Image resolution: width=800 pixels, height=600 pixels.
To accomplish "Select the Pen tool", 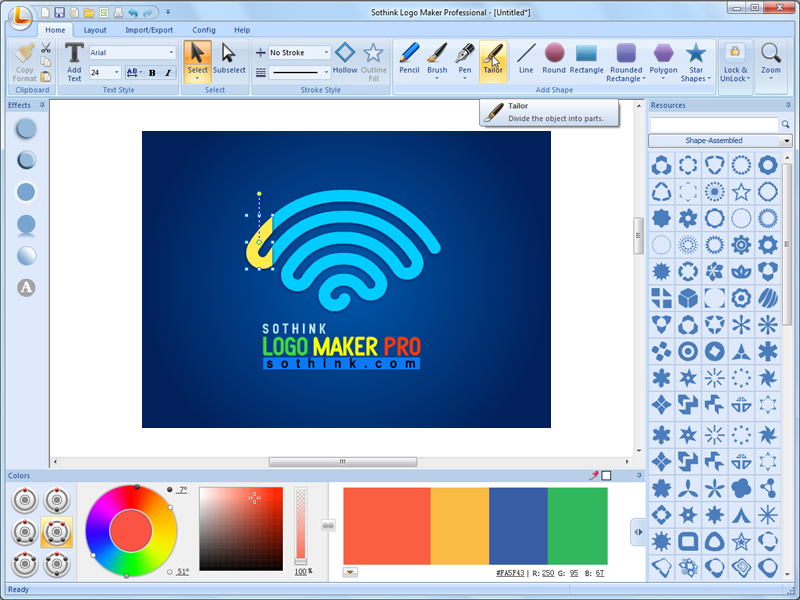I will pyautogui.click(x=464, y=60).
